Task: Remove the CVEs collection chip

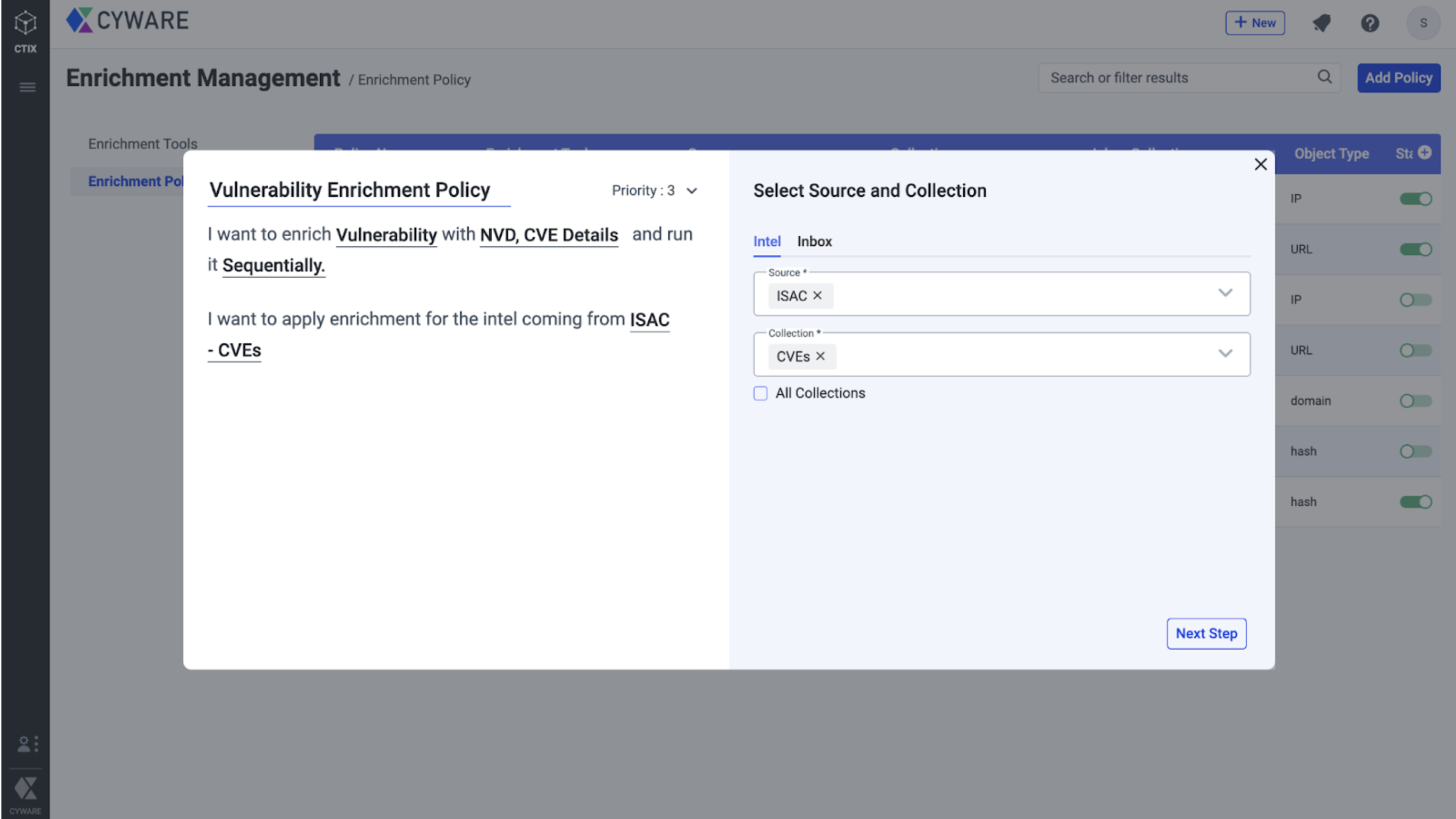Action: [x=821, y=356]
